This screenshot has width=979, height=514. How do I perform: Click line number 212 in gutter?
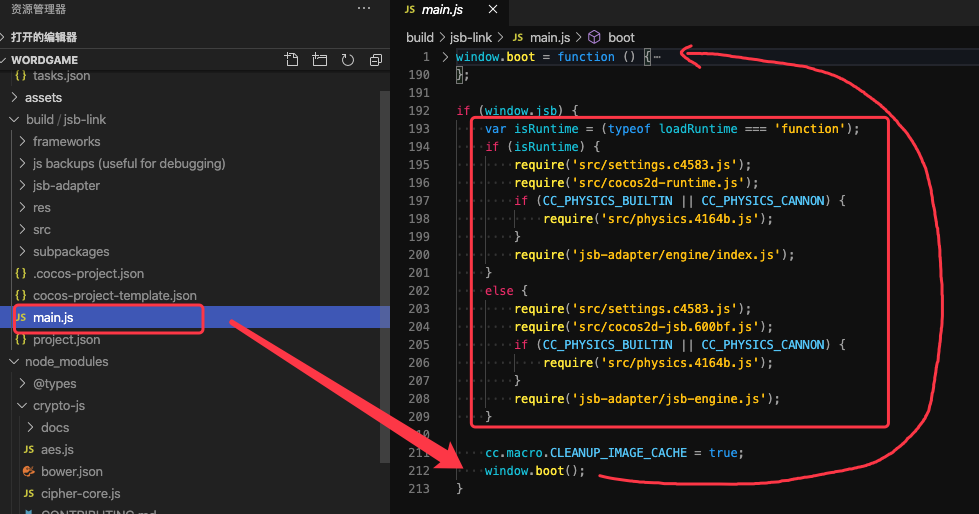tap(419, 471)
